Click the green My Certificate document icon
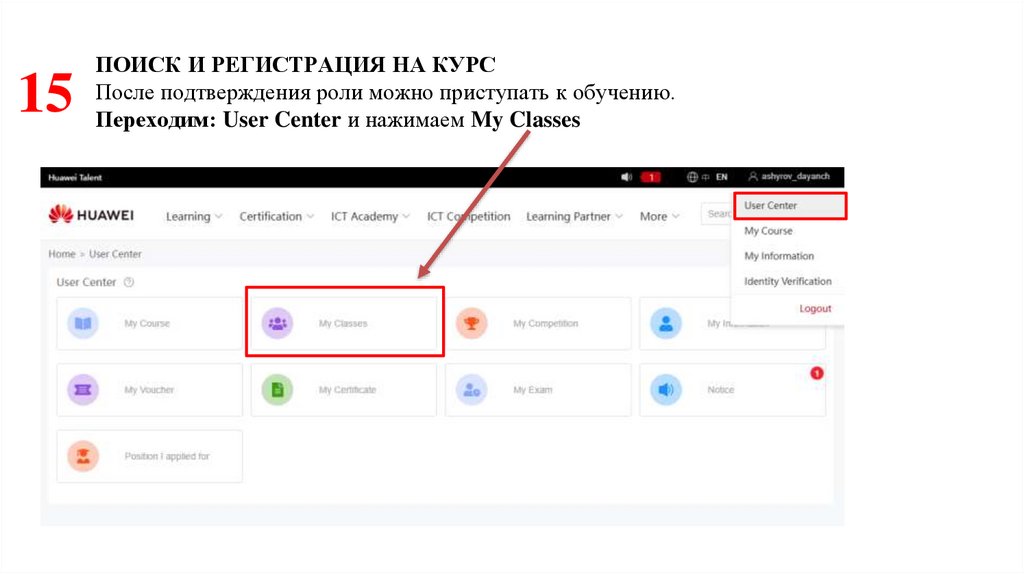Screen dimensions: 1024x574 pyautogui.click(x=278, y=390)
